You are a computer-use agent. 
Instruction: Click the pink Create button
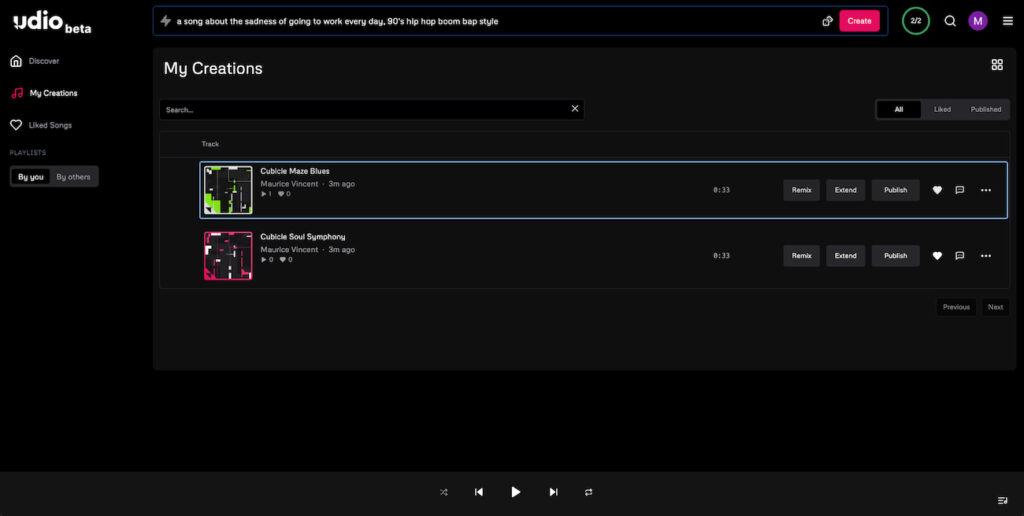859,21
